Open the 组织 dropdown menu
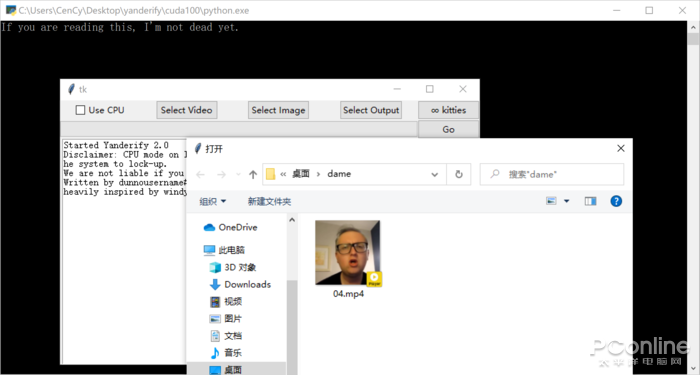 (212, 201)
